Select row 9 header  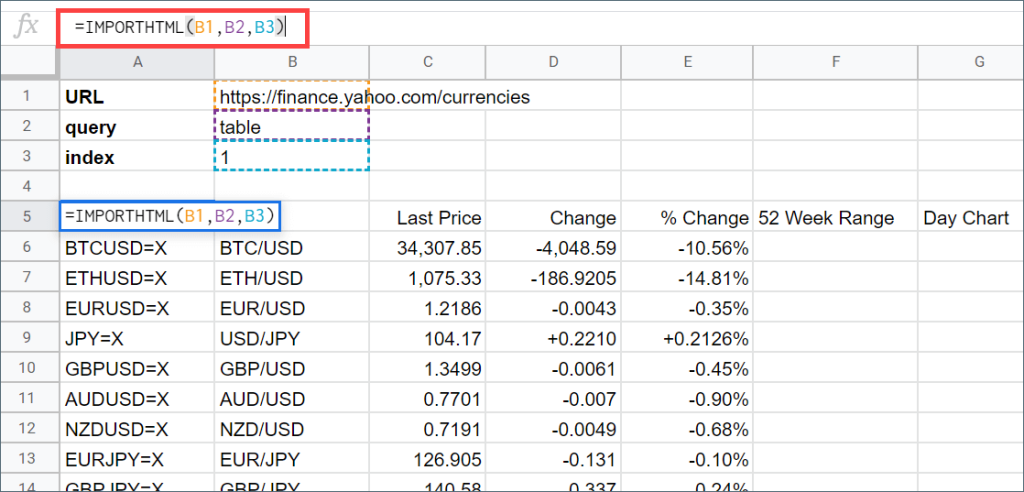29,339
